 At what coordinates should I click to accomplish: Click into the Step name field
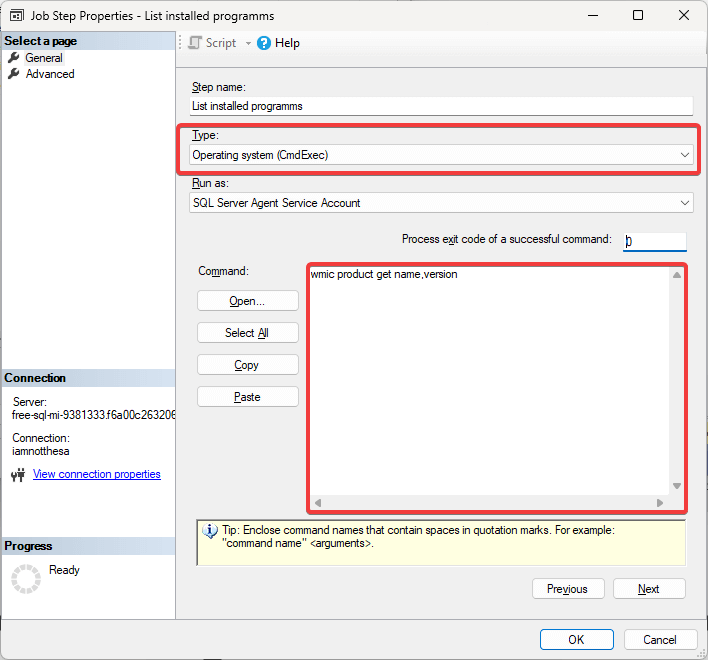click(441, 106)
